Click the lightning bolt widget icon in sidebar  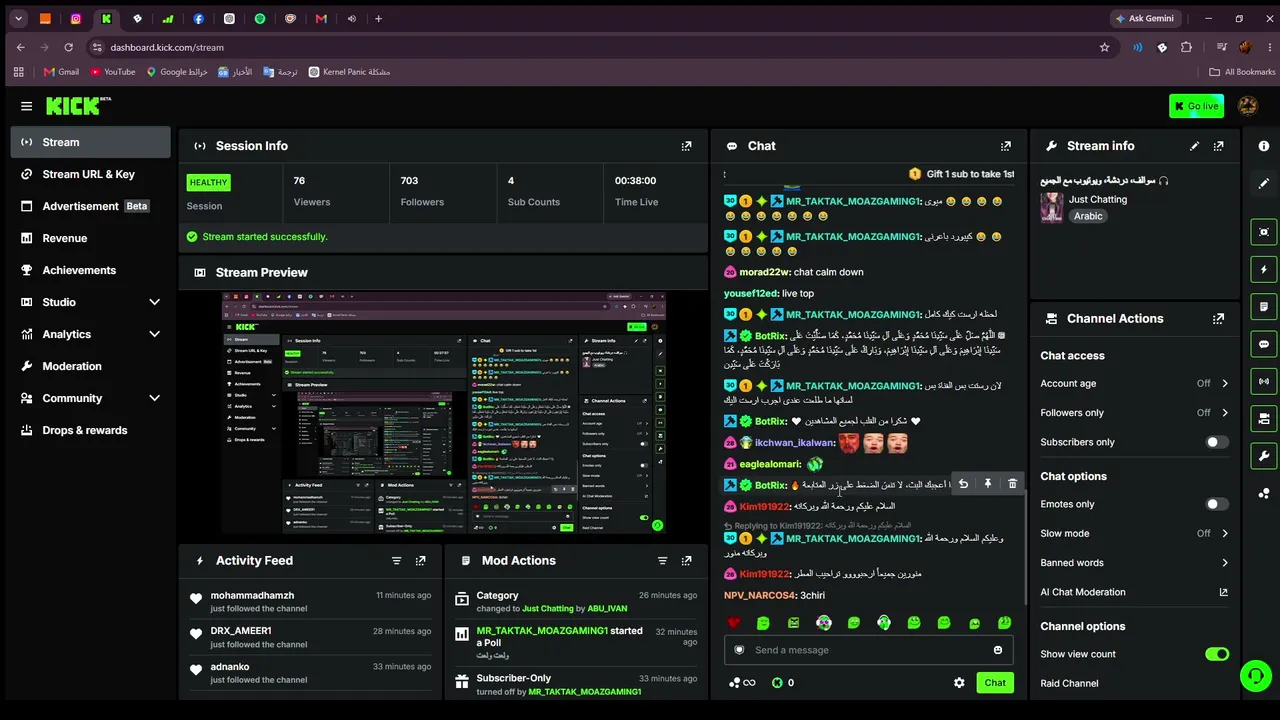(x=1264, y=270)
